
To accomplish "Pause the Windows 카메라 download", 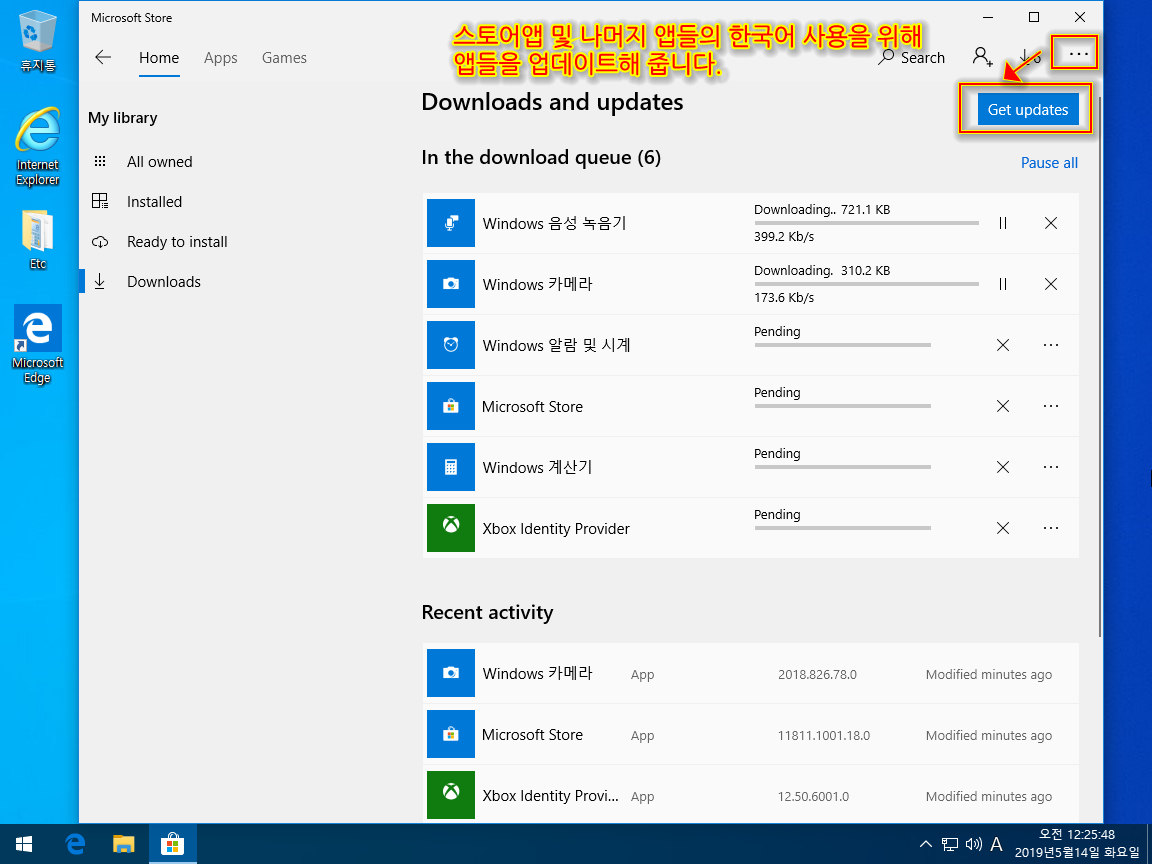I will pos(1003,284).
